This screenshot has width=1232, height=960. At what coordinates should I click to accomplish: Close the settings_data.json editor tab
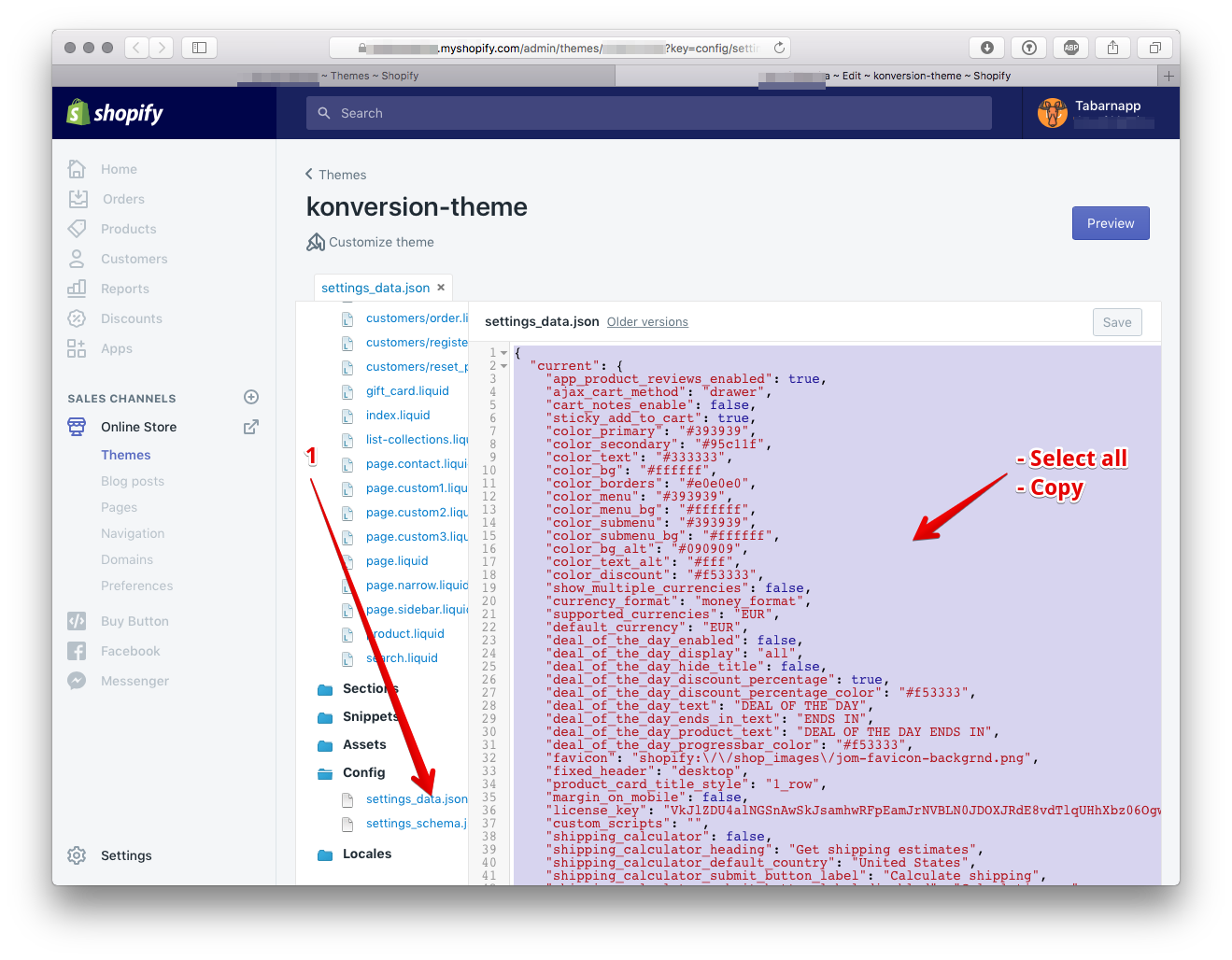pyautogui.click(x=441, y=288)
